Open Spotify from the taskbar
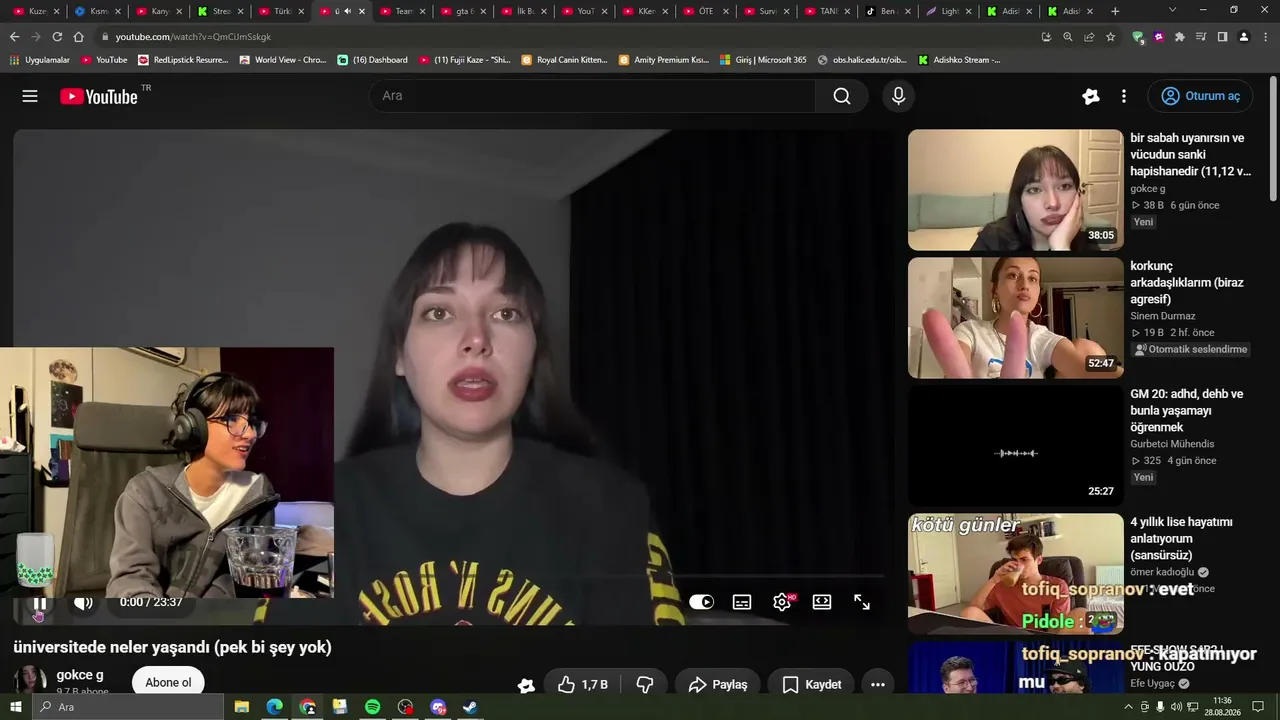The width and height of the screenshot is (1280, 720). click(372, 707)
